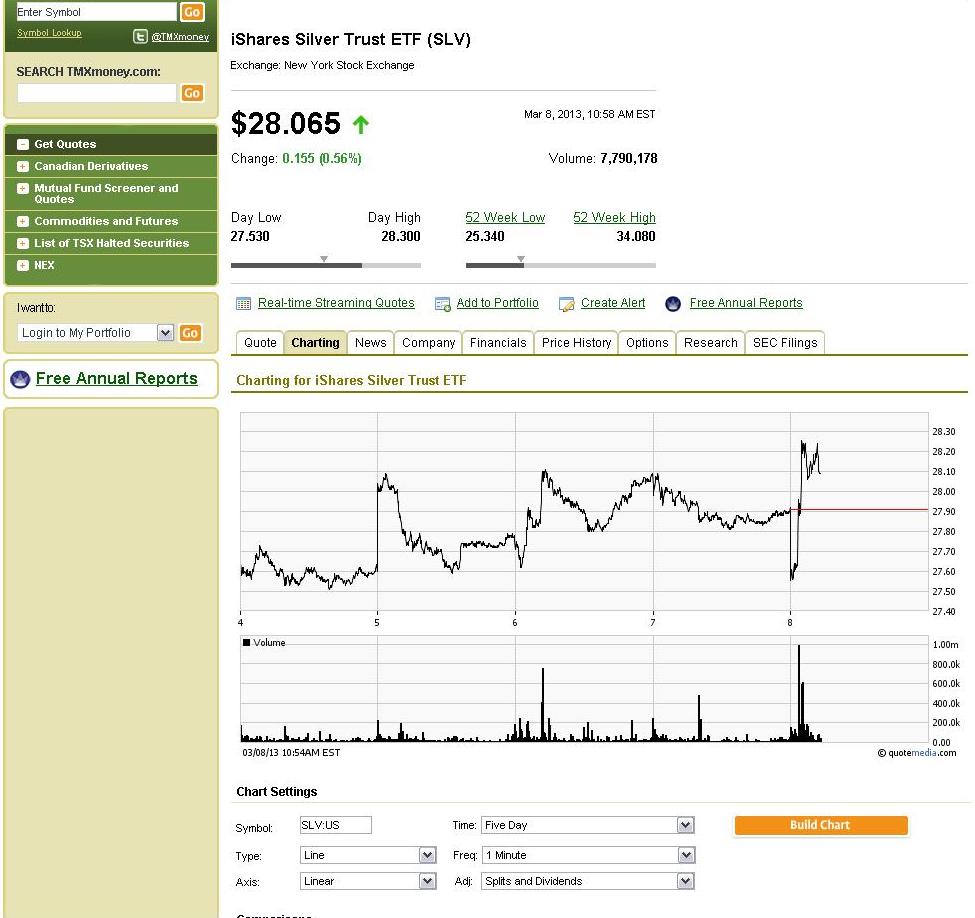
Task: Select the Charting tab
Action: point(315,343)
